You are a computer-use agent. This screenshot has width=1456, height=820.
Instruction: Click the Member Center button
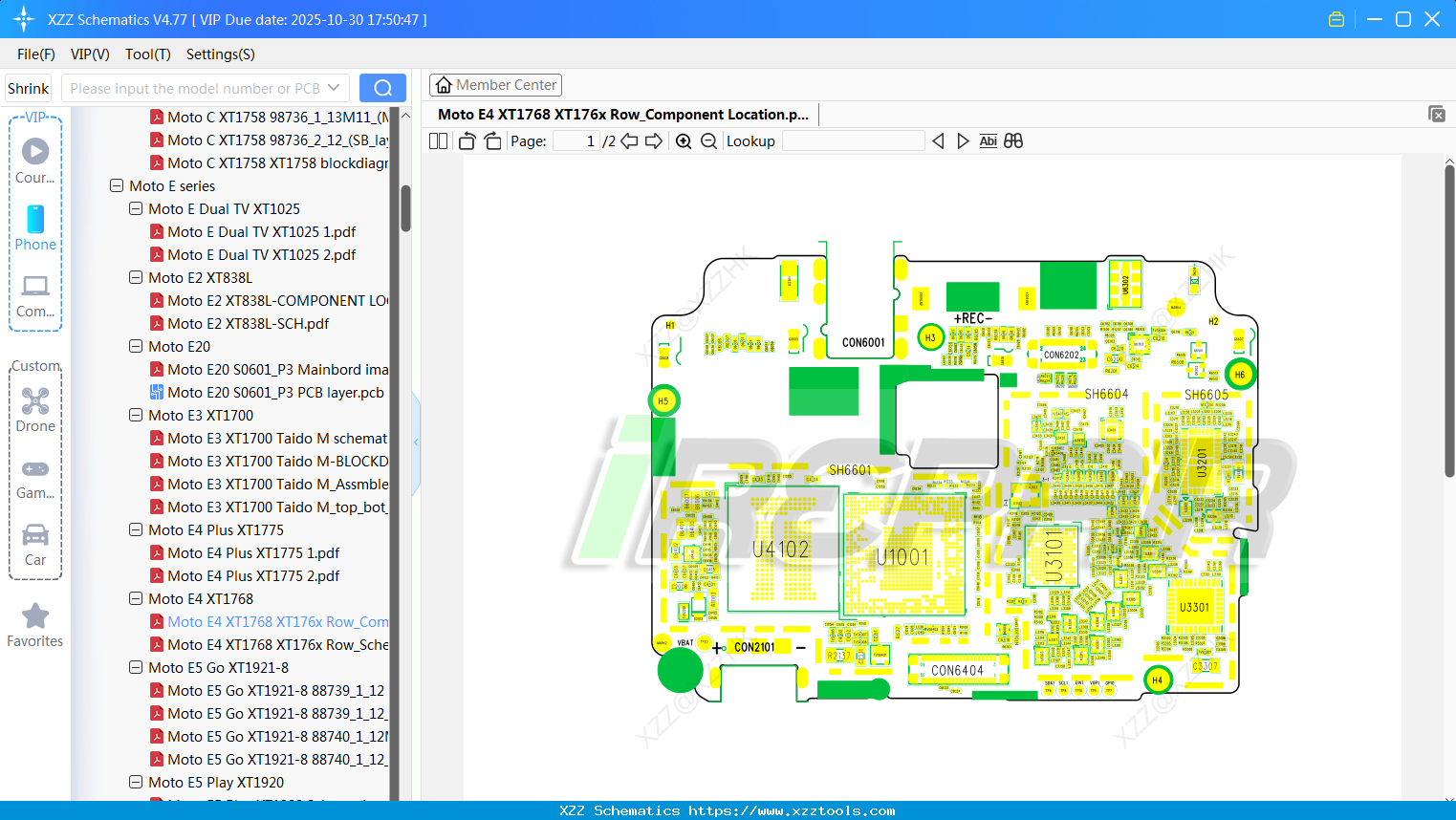click(495, 85)
